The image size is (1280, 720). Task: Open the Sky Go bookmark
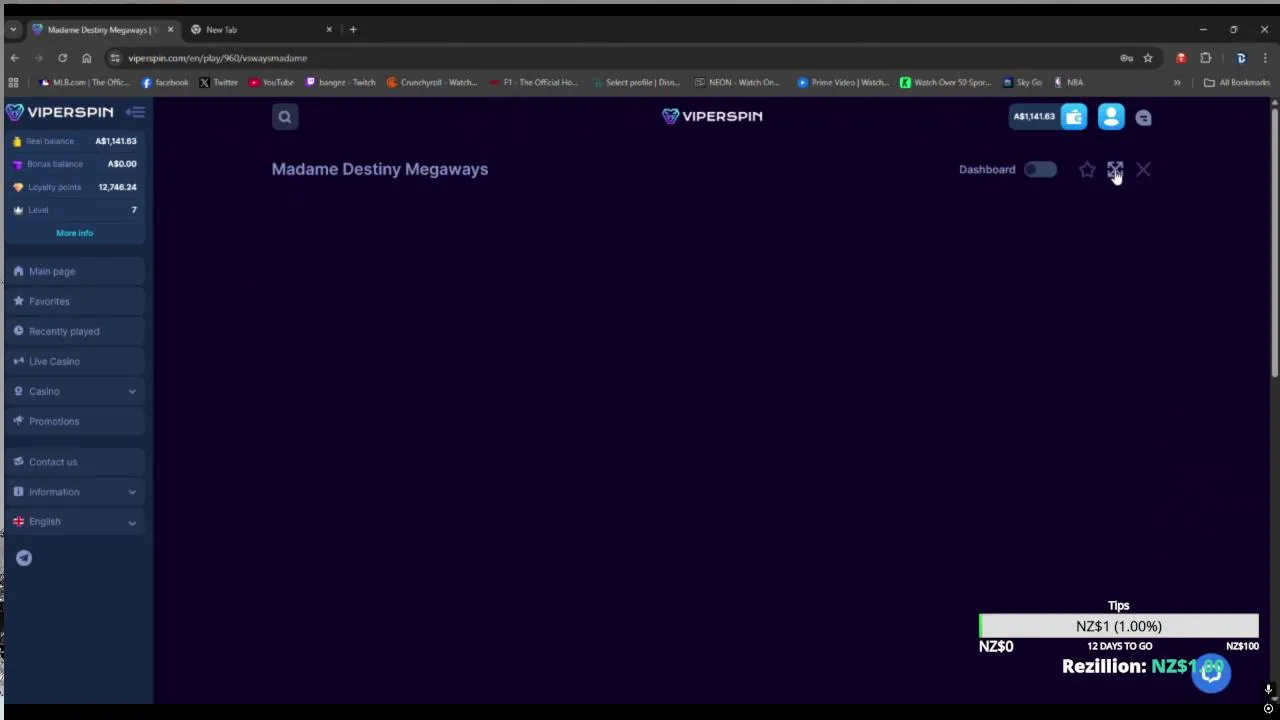[1023, 83]
